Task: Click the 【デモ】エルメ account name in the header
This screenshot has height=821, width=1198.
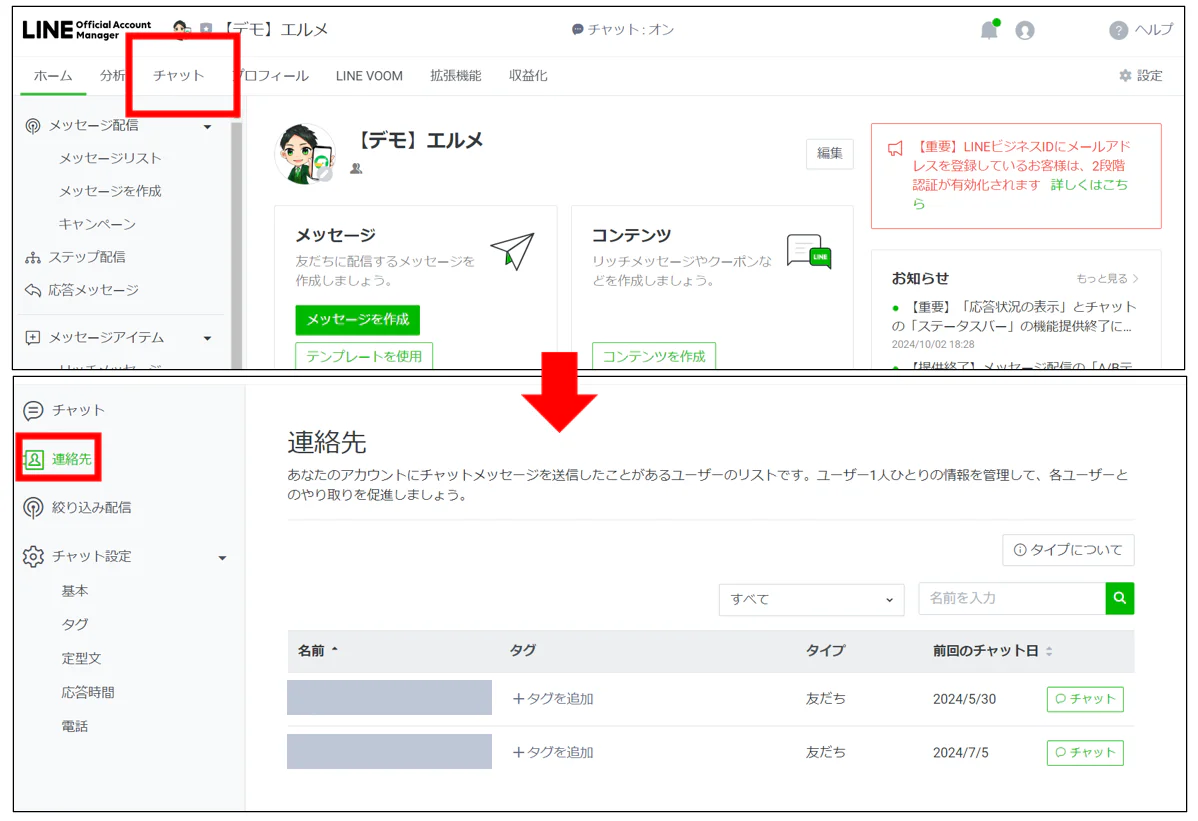Action: pyautogui.click(x=276, y=29)
